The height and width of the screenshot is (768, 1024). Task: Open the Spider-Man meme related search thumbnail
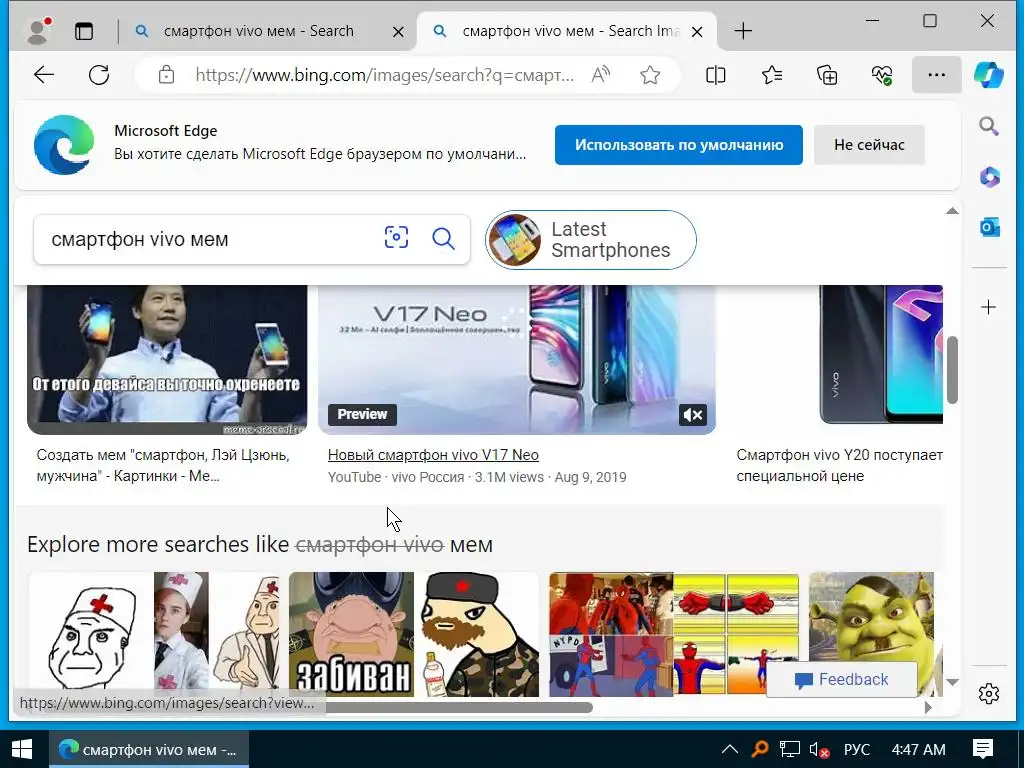[x=674, y=634]
